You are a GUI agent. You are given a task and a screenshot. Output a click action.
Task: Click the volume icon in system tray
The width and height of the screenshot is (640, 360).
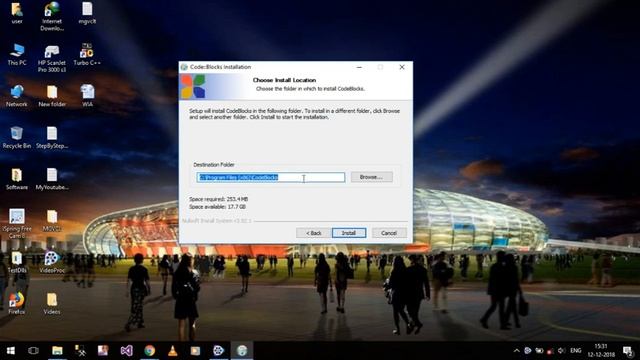pos(562,351)
